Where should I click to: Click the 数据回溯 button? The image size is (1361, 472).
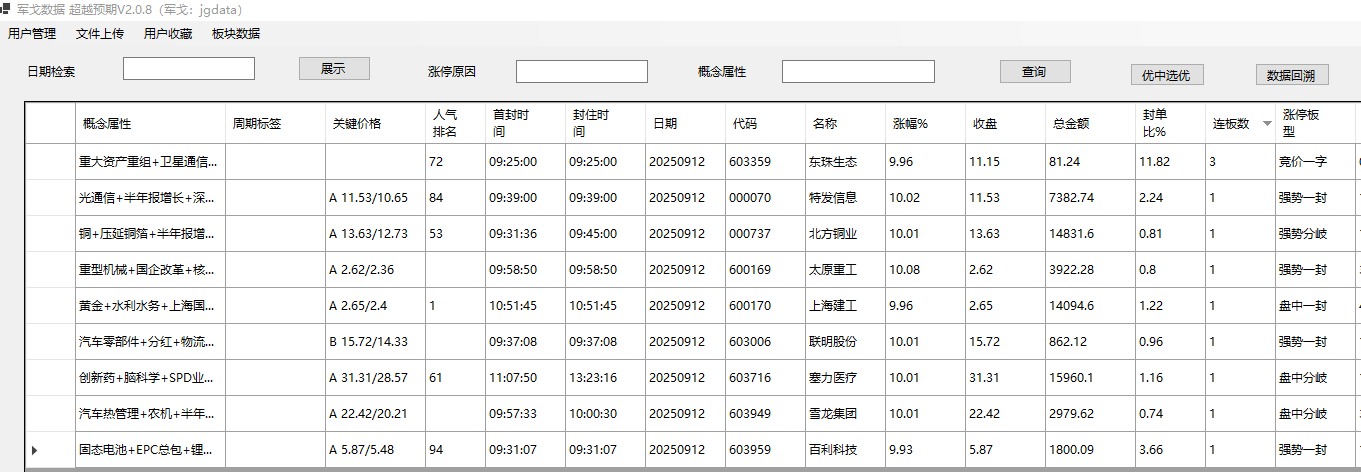coord(1291,75)
